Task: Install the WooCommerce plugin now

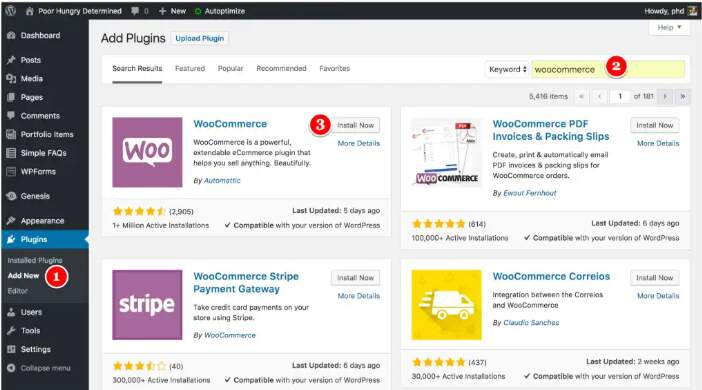Action: [x=355, y=125]
